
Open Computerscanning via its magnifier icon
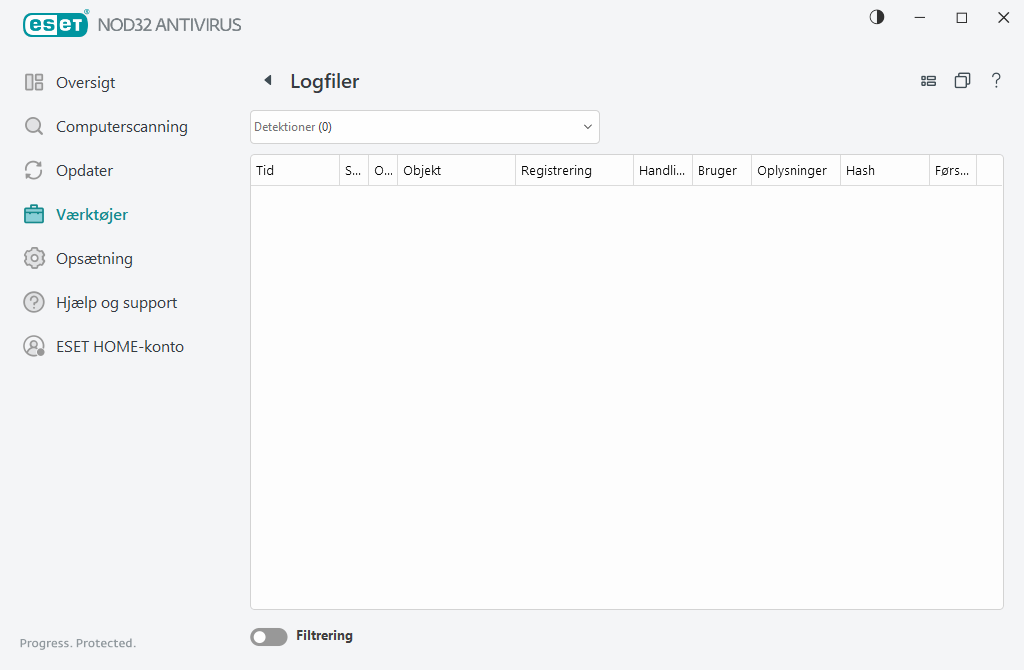coord(34,126)
